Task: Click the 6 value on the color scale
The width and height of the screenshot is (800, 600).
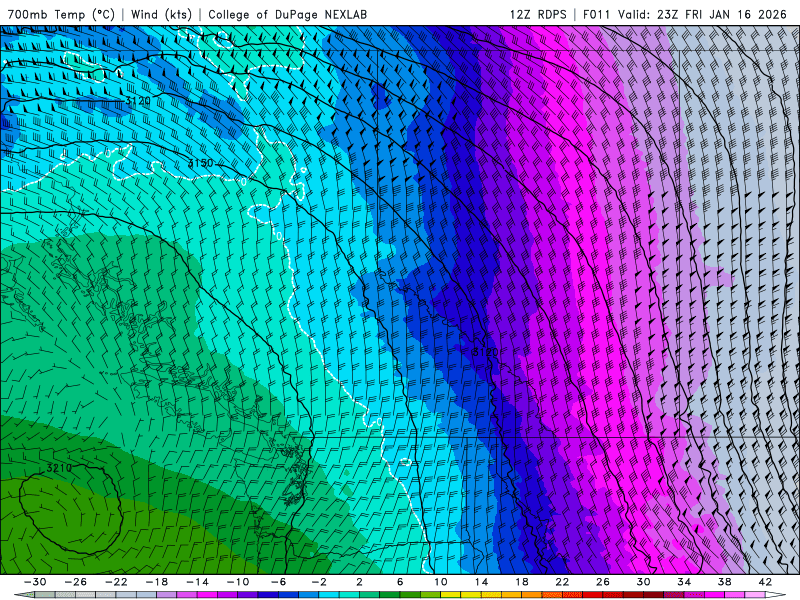Action: pyautogui.click(x=400, y=582)
